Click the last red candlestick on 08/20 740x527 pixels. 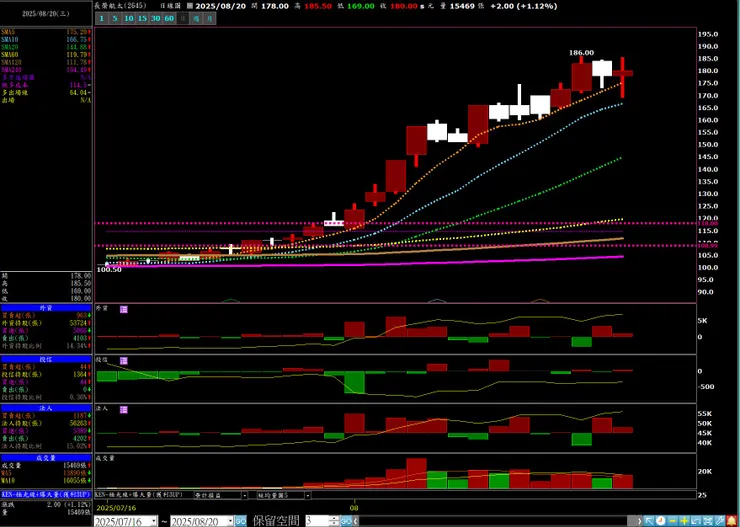tap(622, 74)
